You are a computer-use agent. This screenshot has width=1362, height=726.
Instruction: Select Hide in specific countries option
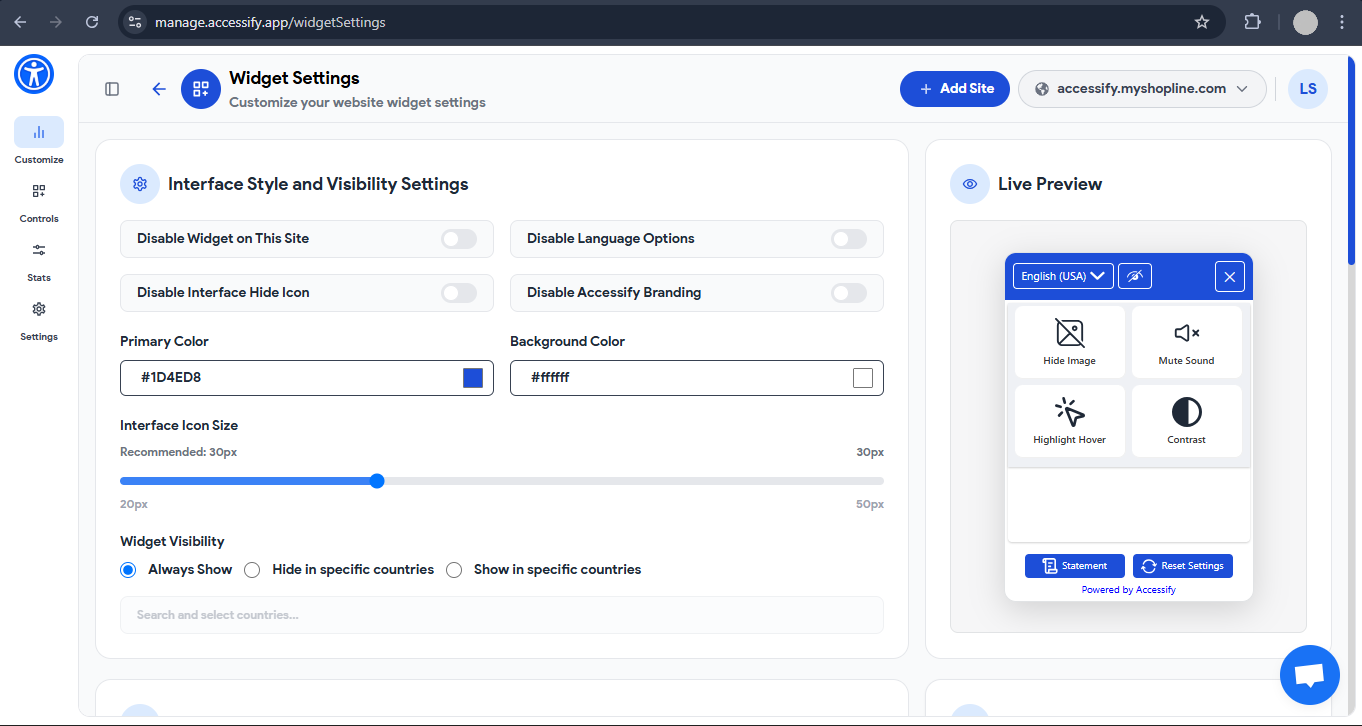[x=251, y=569]
